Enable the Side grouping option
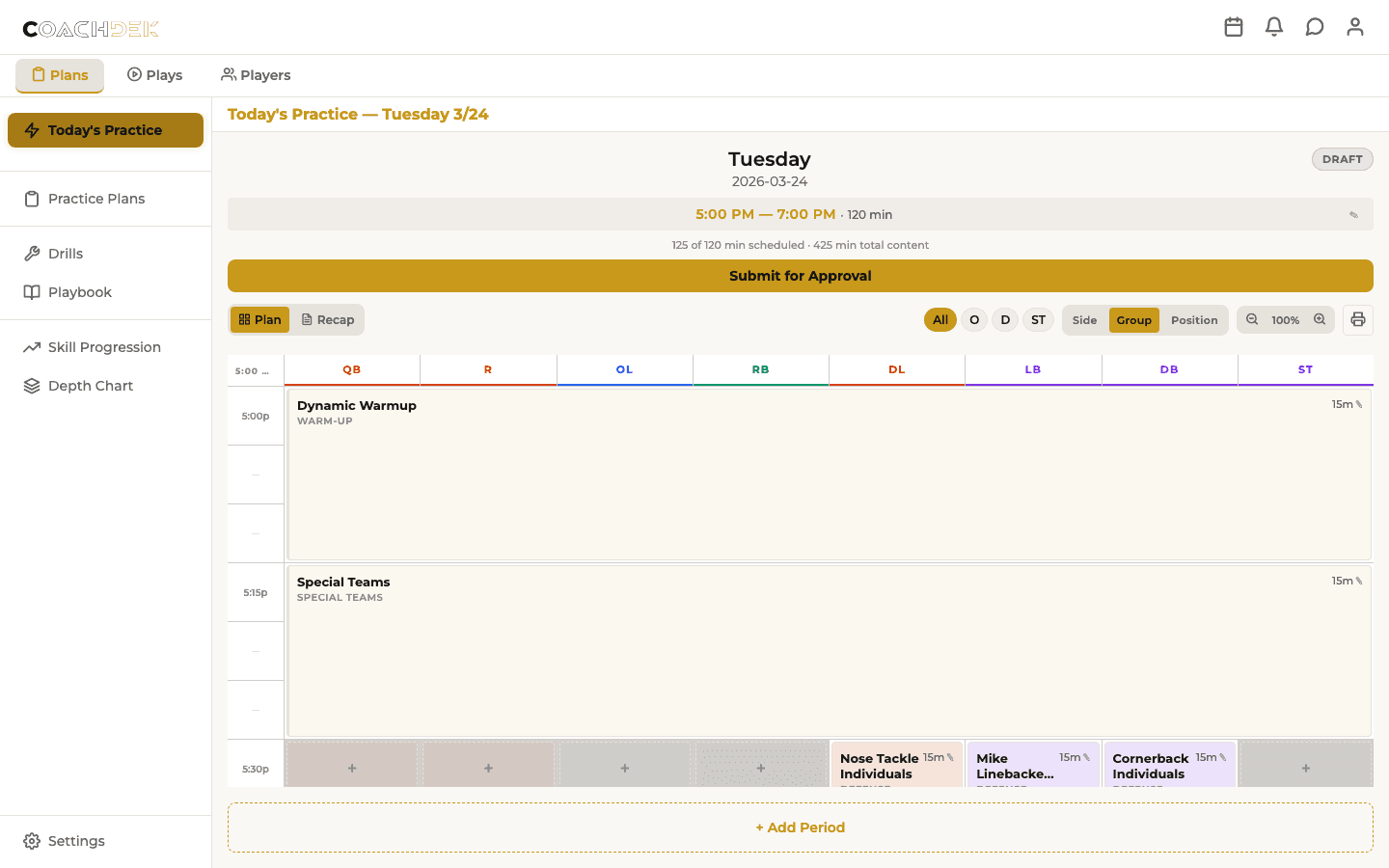The image size is (1389, 868). point(1084,319)
